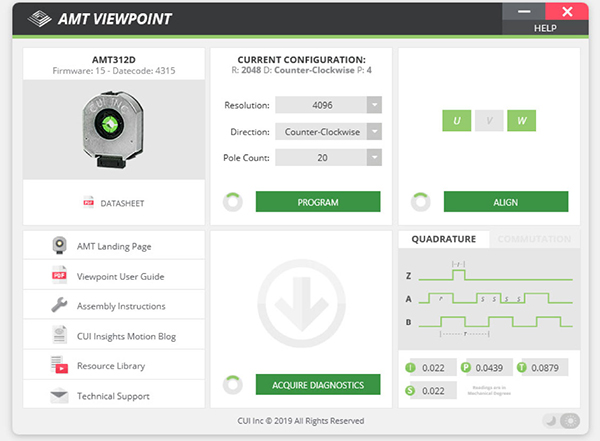The image size is (600, 441).
Task: Minimize the AMT Viewpoint window
Action: click(x=524, y=11)
